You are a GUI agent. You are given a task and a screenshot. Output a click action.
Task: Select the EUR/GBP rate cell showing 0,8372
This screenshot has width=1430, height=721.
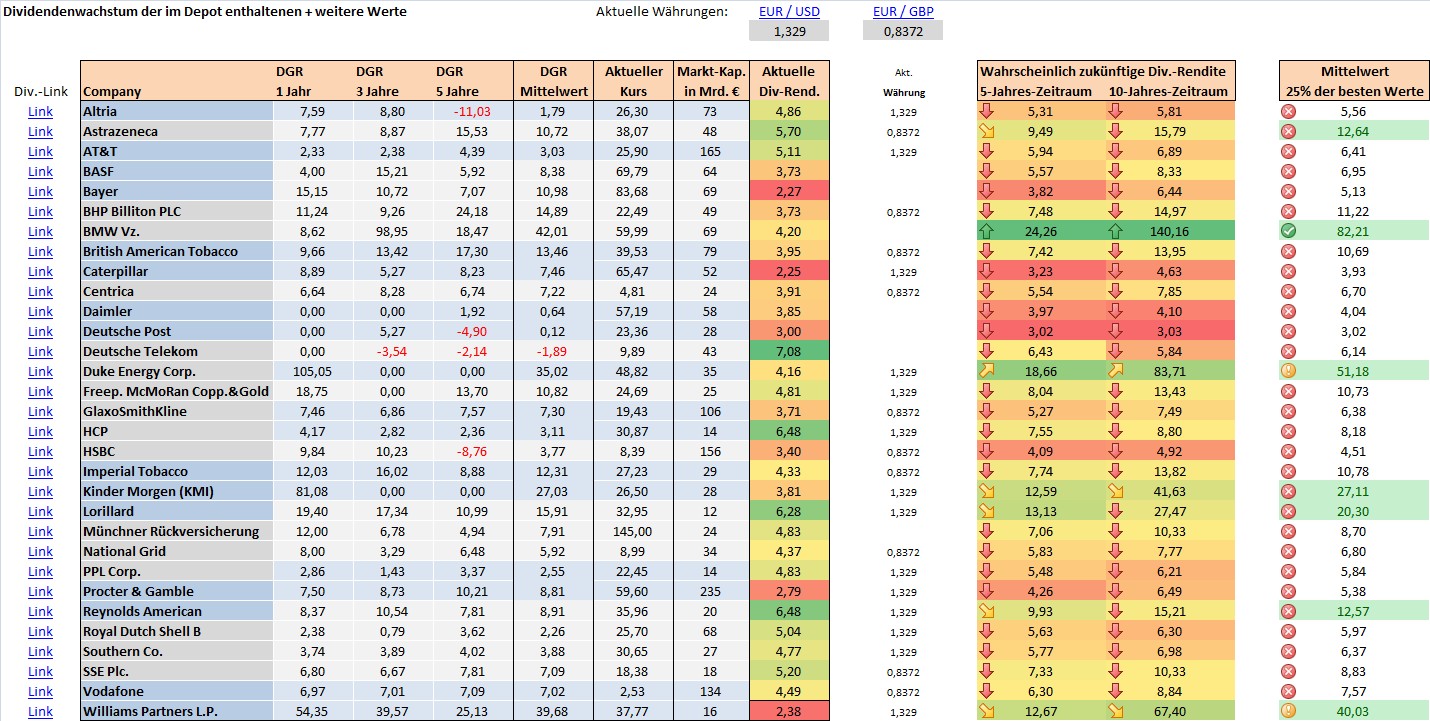point(902,31)
